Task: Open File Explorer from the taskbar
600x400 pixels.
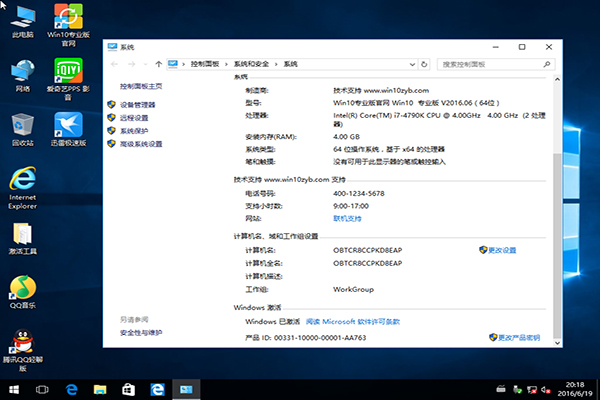Action: (100, 388)
